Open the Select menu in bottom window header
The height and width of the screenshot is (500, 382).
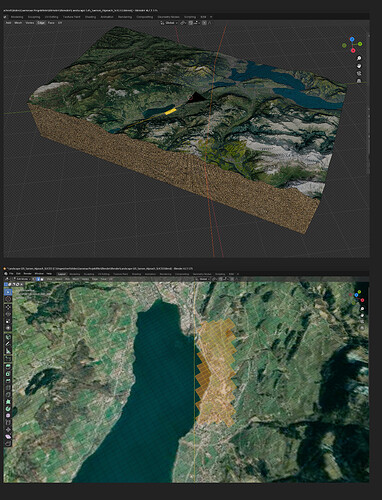click(59, 279)
